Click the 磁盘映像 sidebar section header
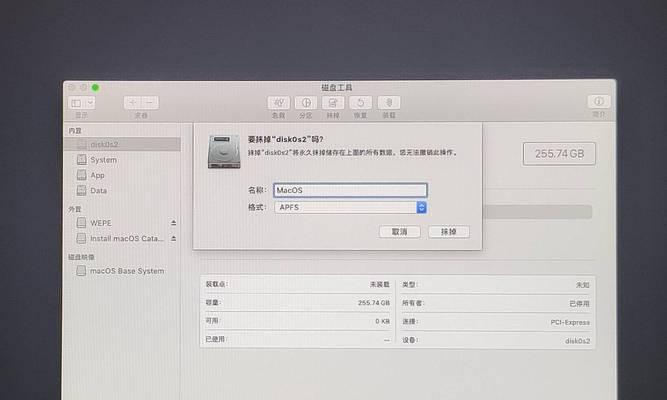The height and width of the screenshot is (400, 667). 81,257
